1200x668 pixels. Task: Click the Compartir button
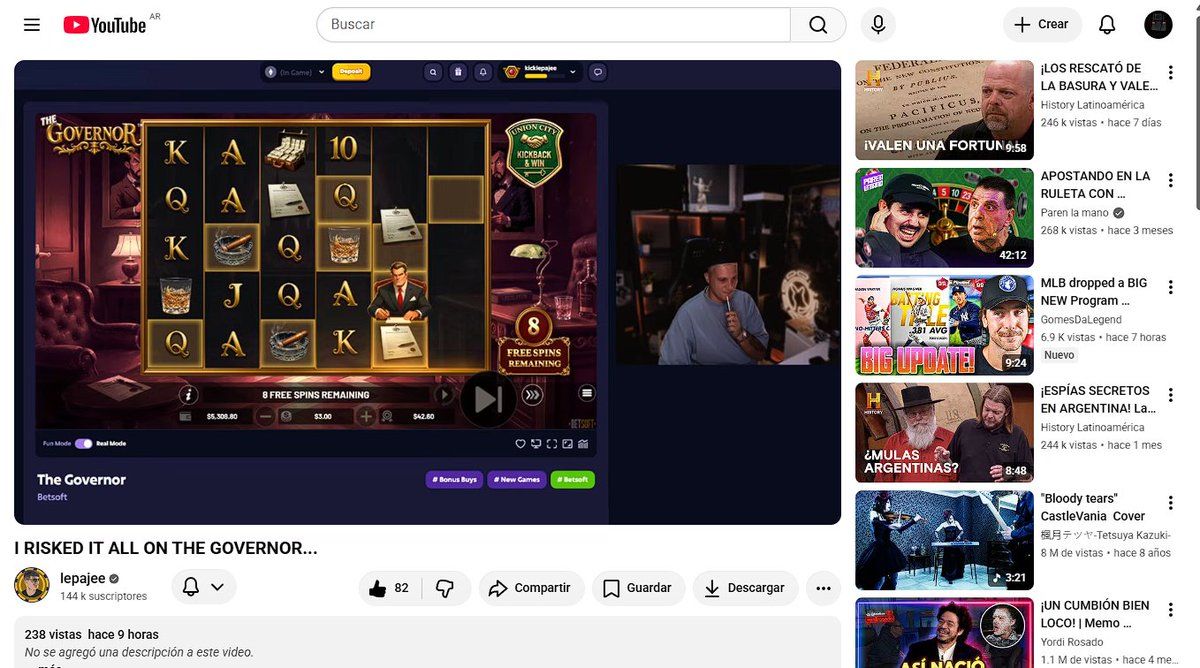click(530, 588)
